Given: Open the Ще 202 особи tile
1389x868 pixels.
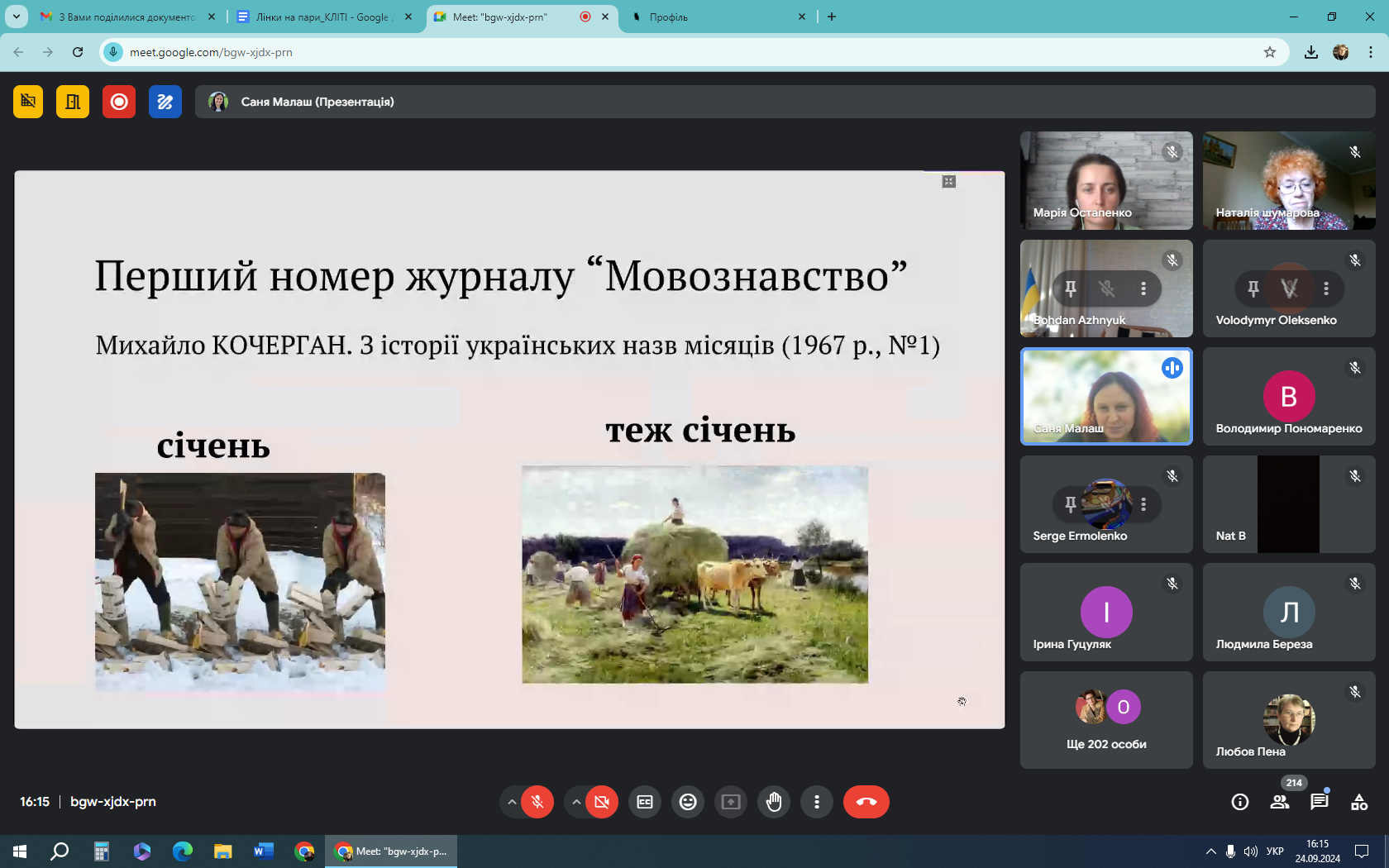Looking at the screenshot, I should (x=1106, y=720).
